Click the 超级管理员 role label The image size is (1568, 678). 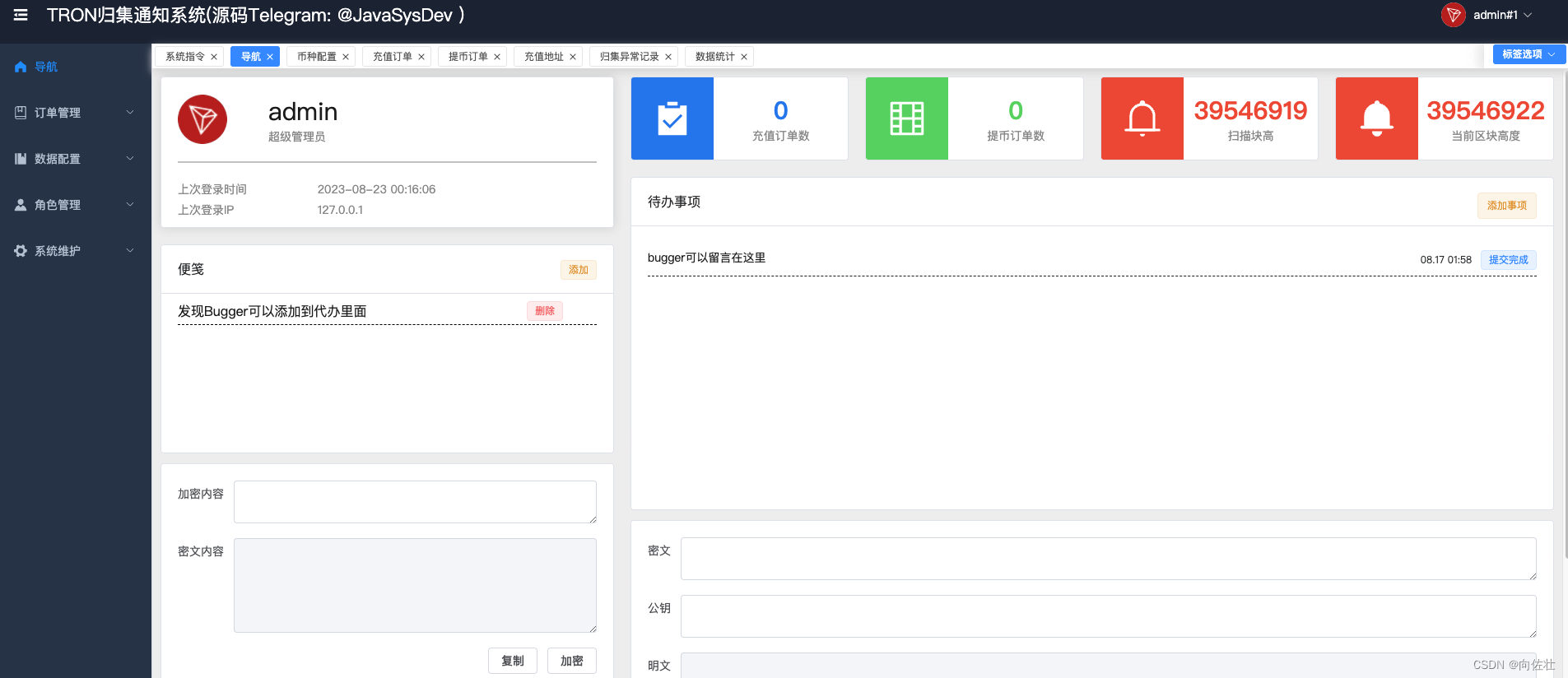(x=296, y=137)
